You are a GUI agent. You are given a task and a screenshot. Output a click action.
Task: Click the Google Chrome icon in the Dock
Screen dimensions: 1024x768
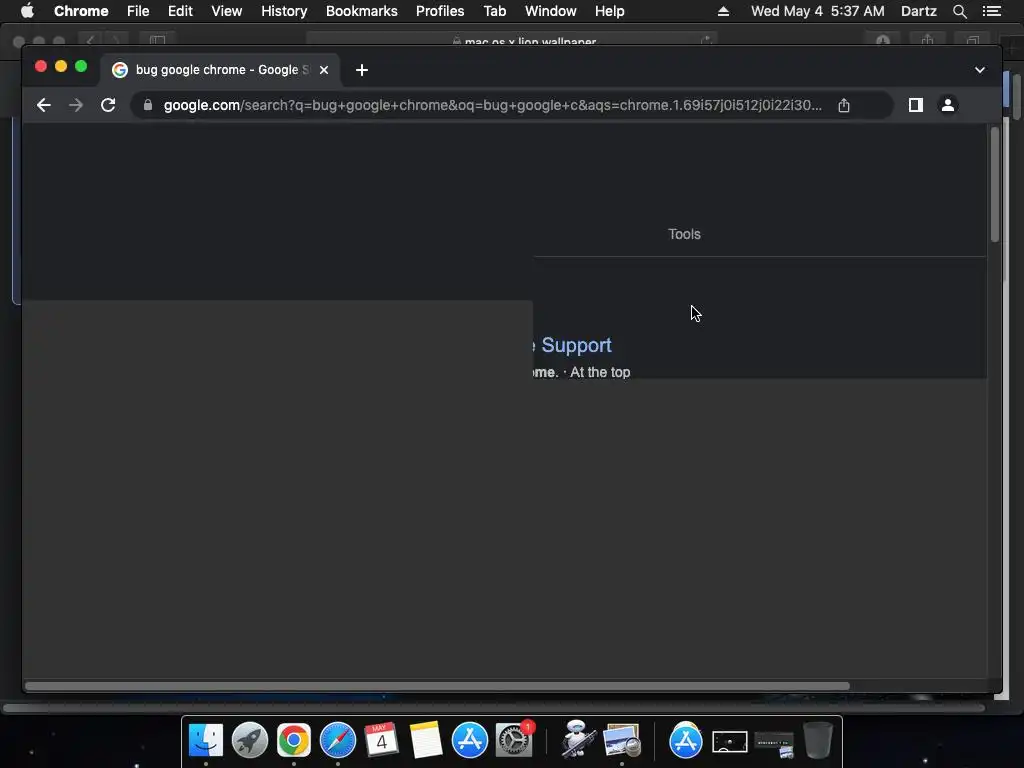coord(294,740)
